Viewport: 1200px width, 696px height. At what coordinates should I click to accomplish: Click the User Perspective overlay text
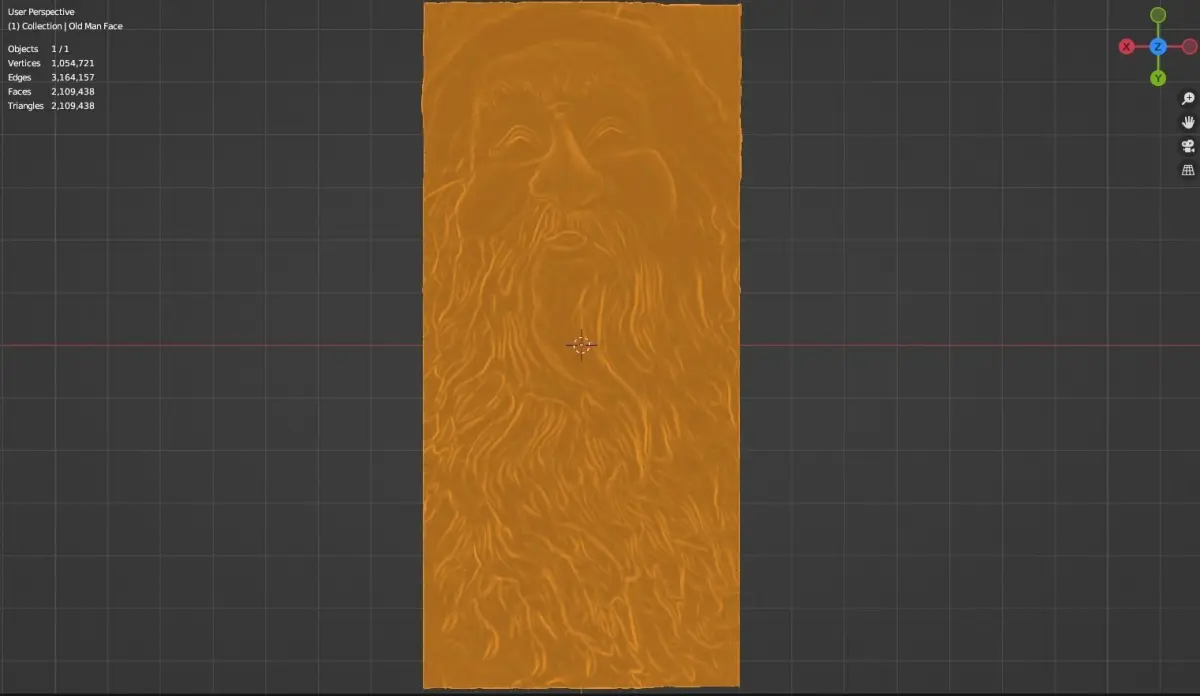41,12
